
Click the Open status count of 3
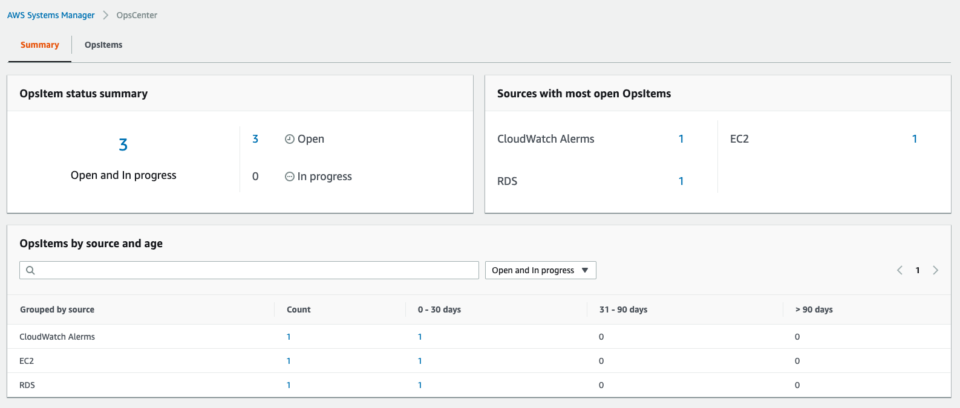click(255, 139)
